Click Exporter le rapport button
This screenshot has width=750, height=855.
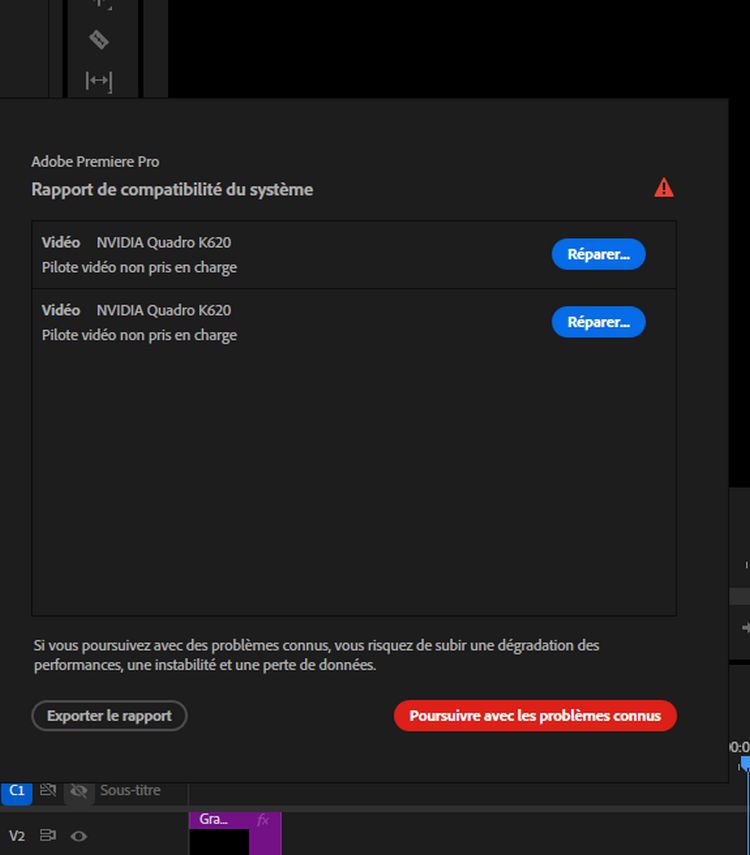point(109,715)
